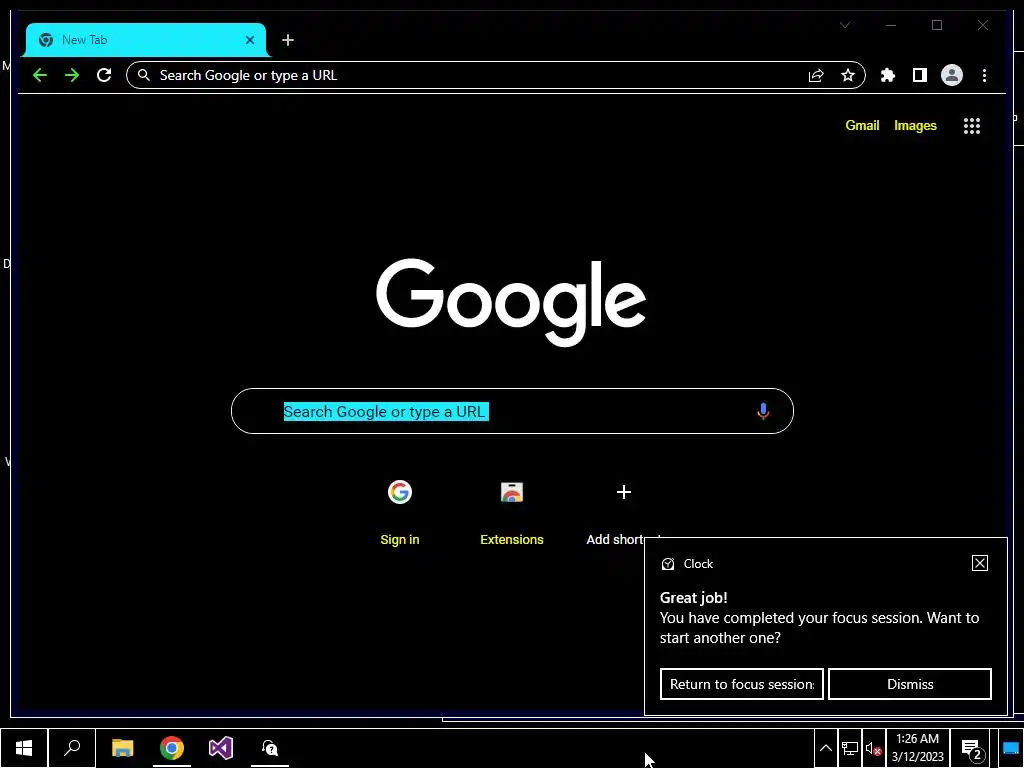Open taskbar search
Viewport: 1024px width, 768px height.
[72, 748]
